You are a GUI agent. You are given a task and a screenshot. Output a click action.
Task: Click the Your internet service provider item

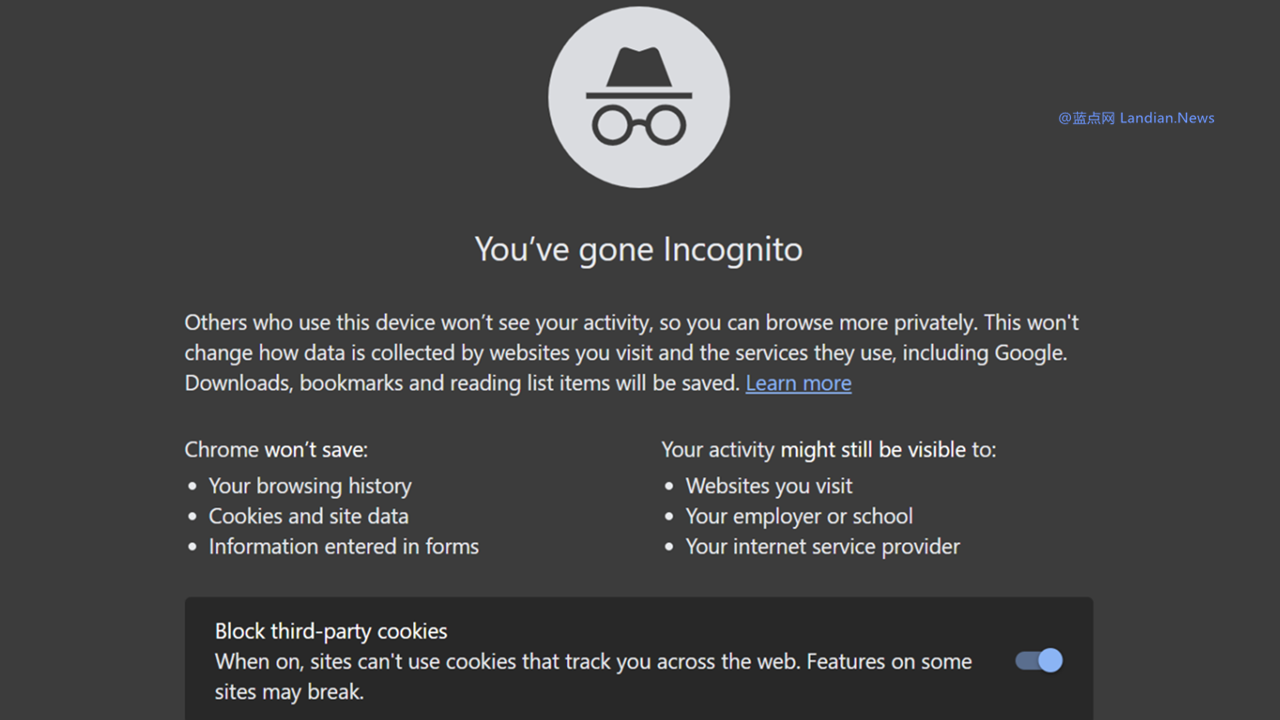[x=822, y=546]
